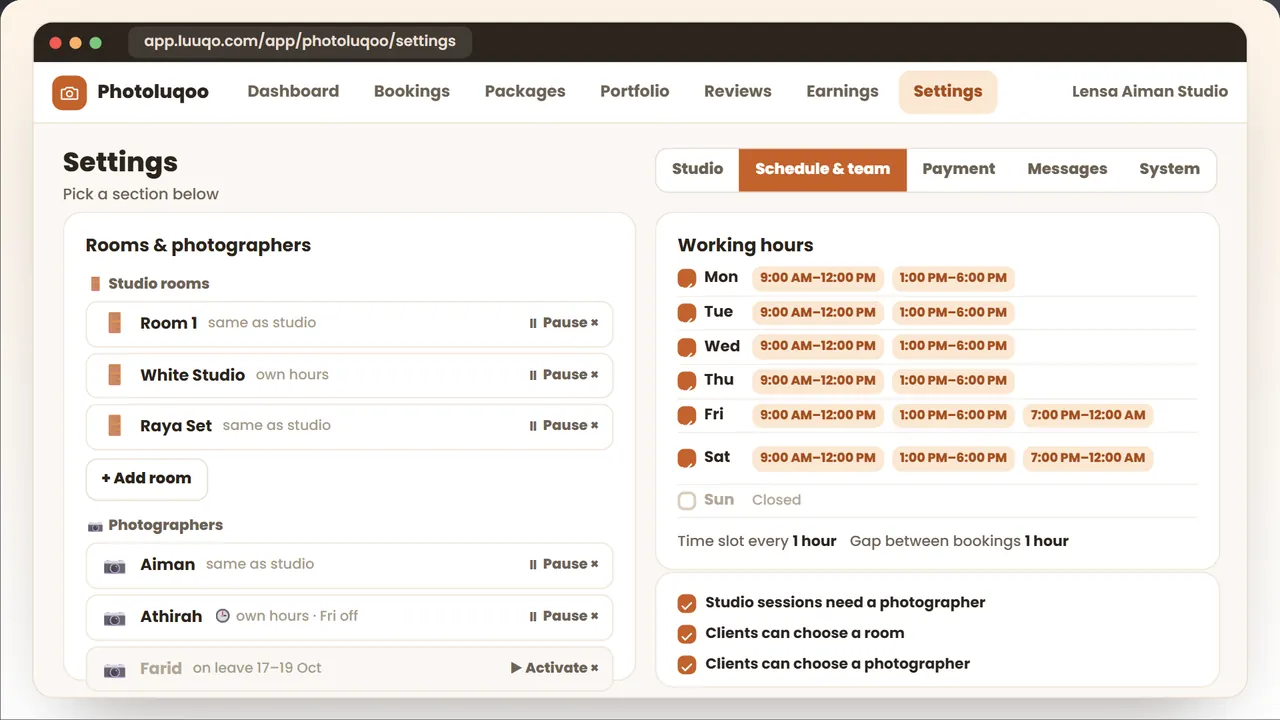The image size is (1280, 720).
Task: Switch to the Studio settings tab
Action: 697,169
